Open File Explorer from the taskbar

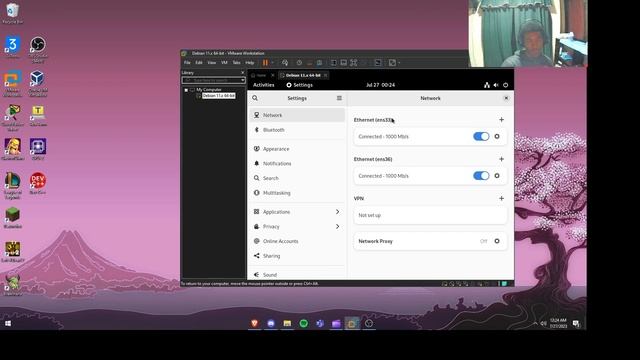point(287,323)
